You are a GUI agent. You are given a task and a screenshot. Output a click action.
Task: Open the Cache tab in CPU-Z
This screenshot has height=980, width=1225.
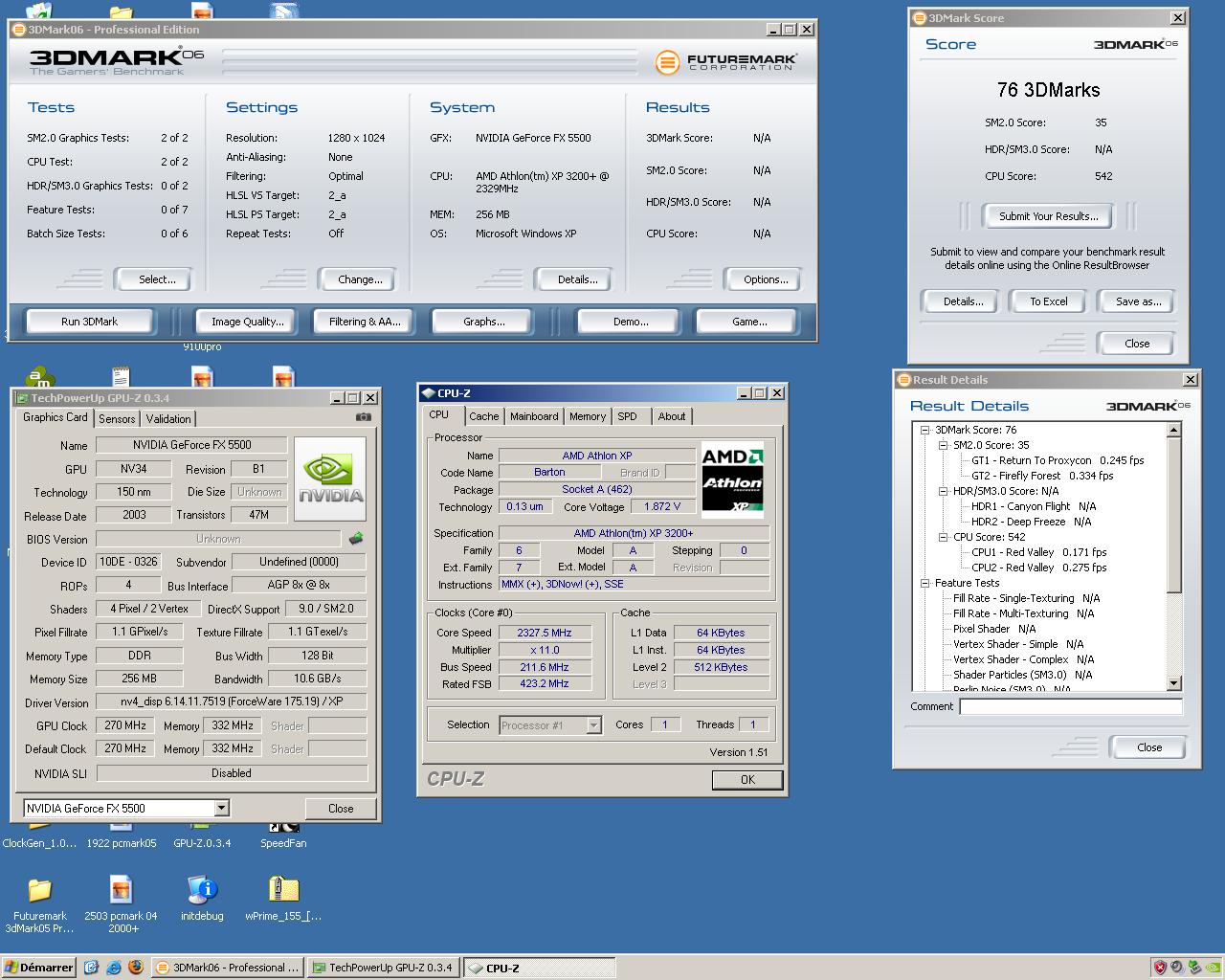click(484, 416)
